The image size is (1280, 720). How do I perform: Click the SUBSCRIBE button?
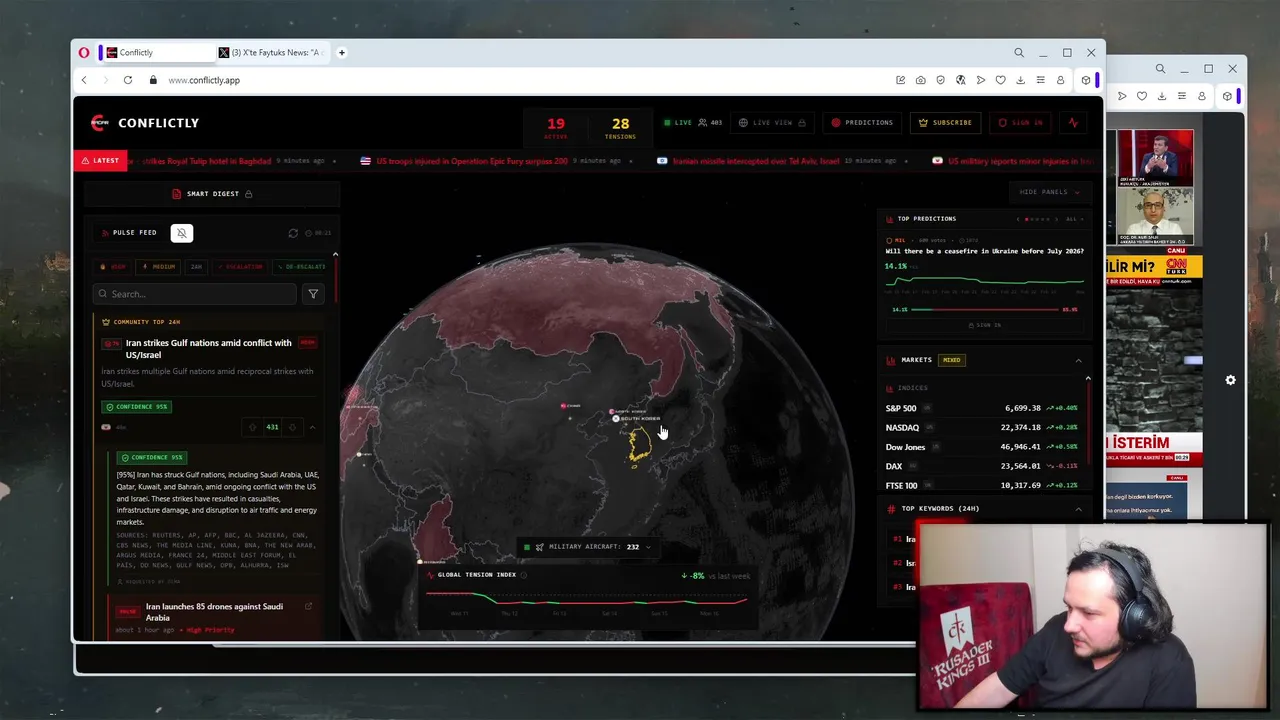pos(945,123)
